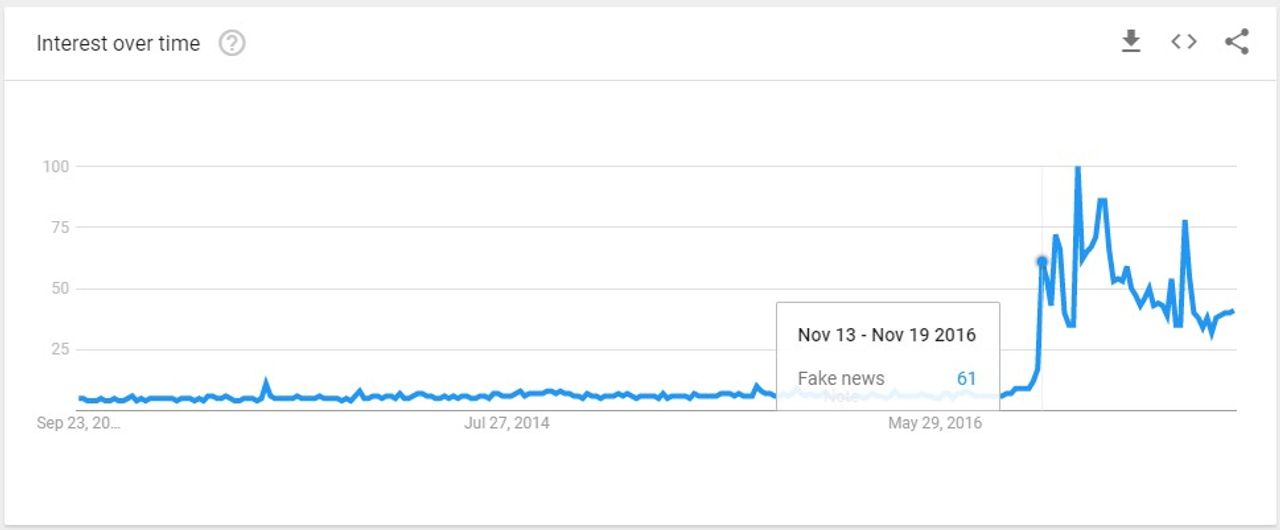The height and width of the screenshot is (530, 1280).
Task: Click the small early spike on the line
Action: tap(265, 381)
